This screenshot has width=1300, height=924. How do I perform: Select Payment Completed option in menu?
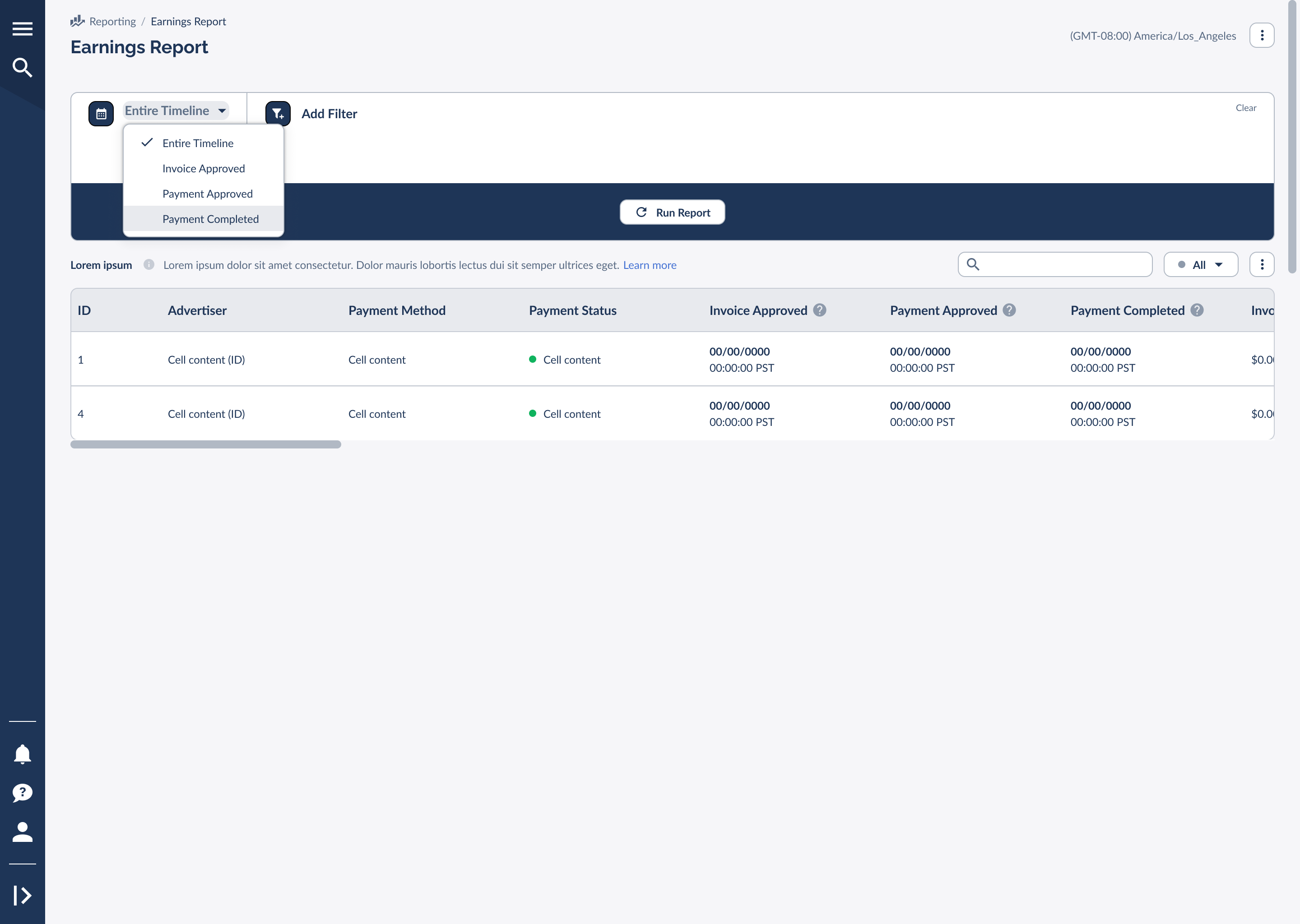tap(203, 219)
